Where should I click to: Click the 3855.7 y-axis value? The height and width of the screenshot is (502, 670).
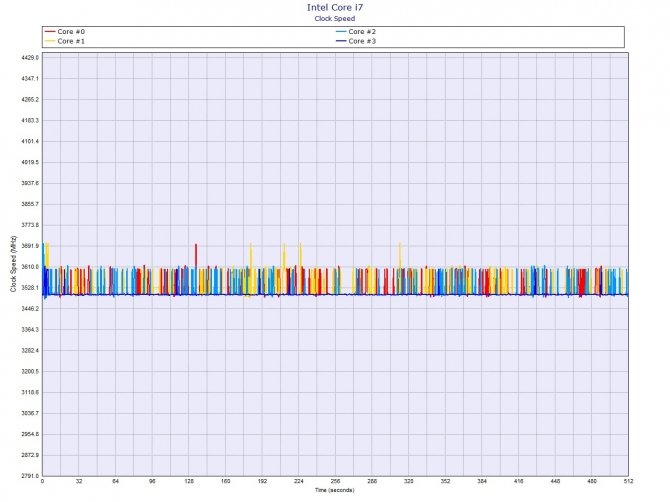30,204
